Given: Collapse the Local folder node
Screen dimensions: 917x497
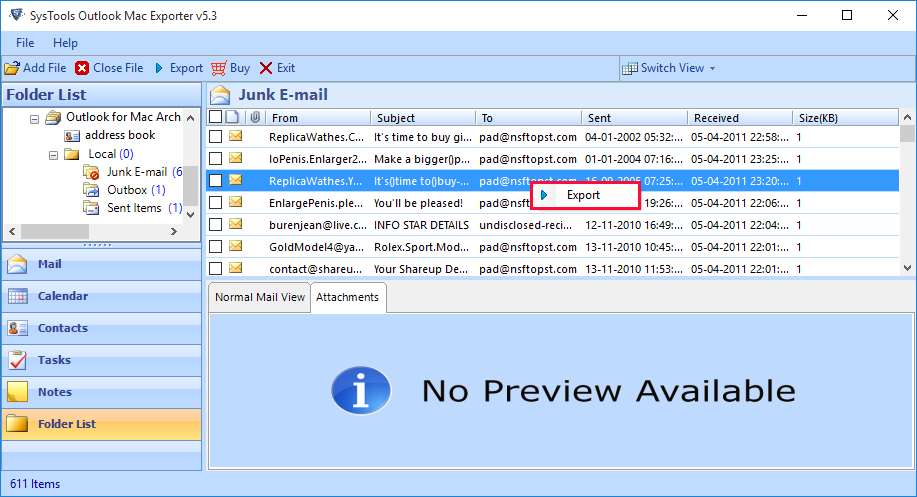Looking at the screenshot, I should pos(53,156).
